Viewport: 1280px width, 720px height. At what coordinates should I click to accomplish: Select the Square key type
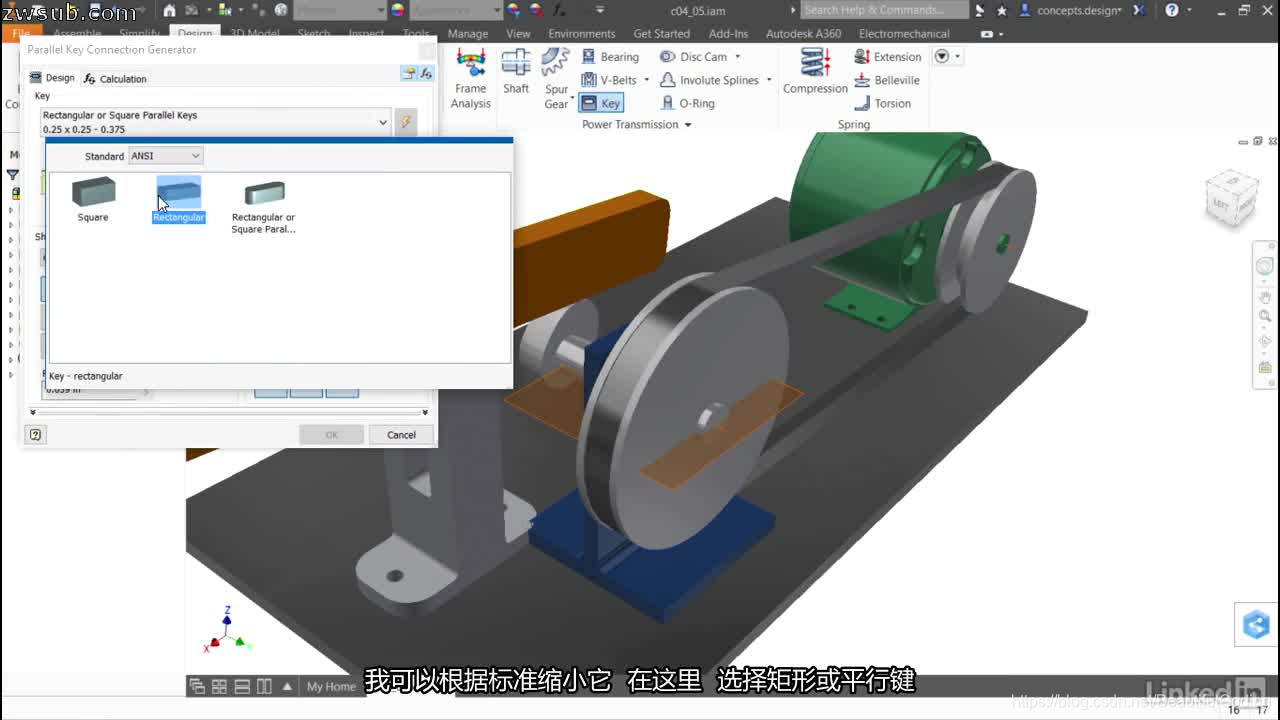tap(93, 199)
